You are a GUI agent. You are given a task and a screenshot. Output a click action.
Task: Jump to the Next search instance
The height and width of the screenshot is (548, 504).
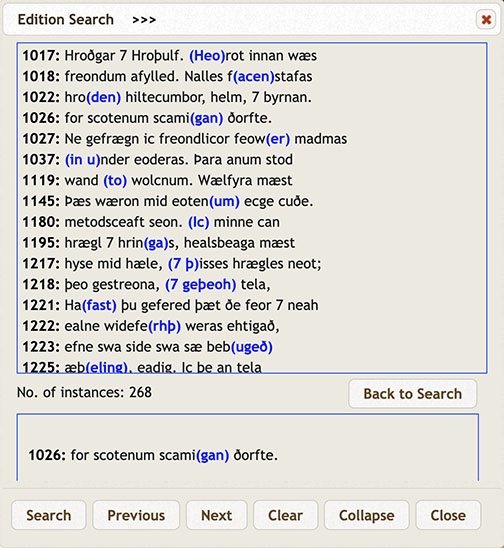tap(217, 515)
